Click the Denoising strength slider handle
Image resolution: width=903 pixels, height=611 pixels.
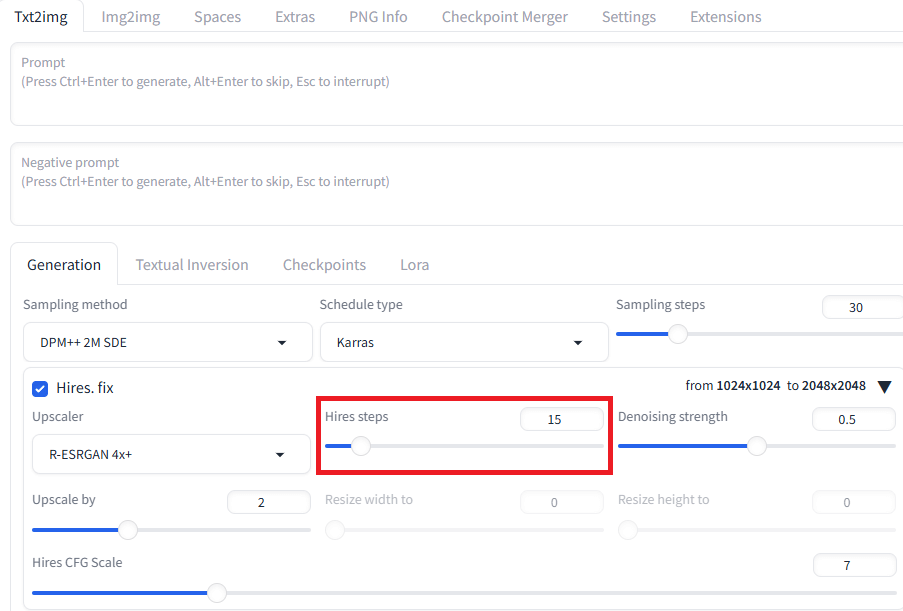(757, 446)
